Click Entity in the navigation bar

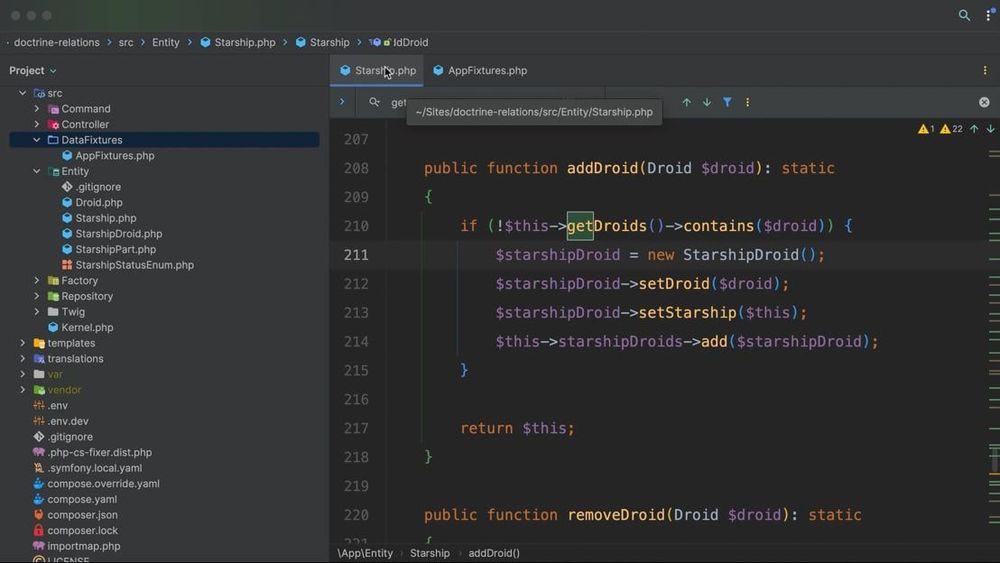click(x=165, y=43)
